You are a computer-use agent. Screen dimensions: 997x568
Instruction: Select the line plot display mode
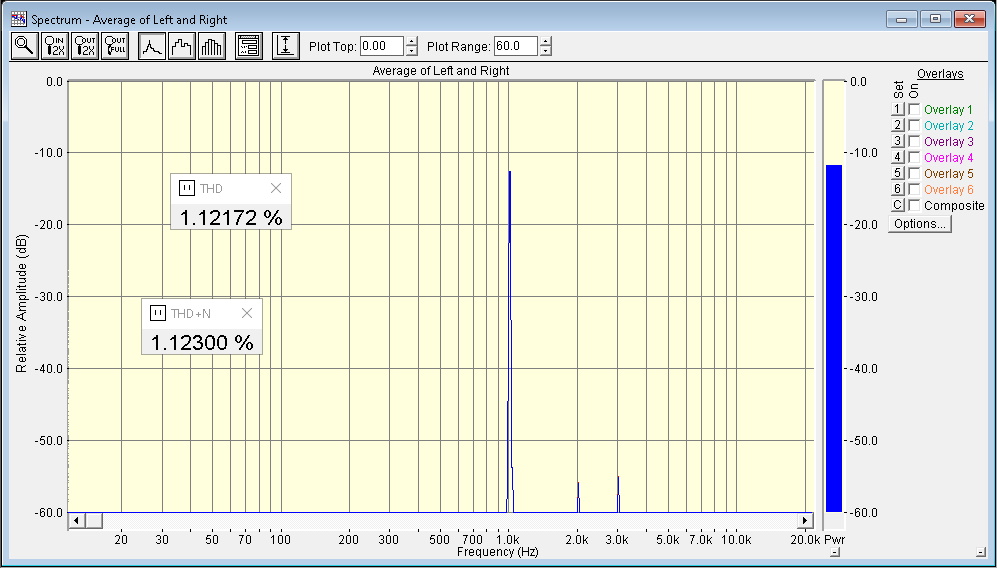(x=151, y=46)
